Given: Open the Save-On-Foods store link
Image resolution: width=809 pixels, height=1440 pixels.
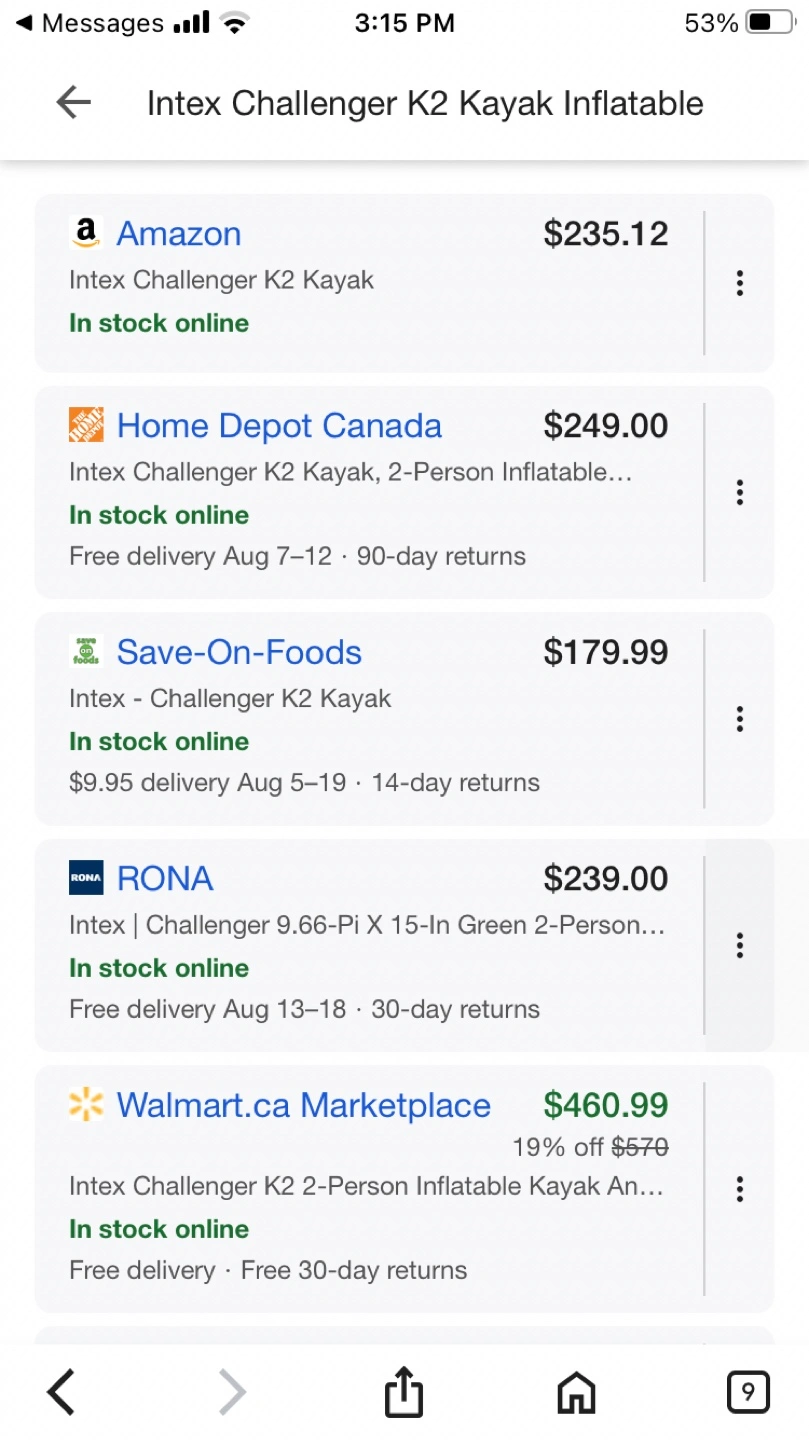Looking at the screenshot, I should point(239,652).
